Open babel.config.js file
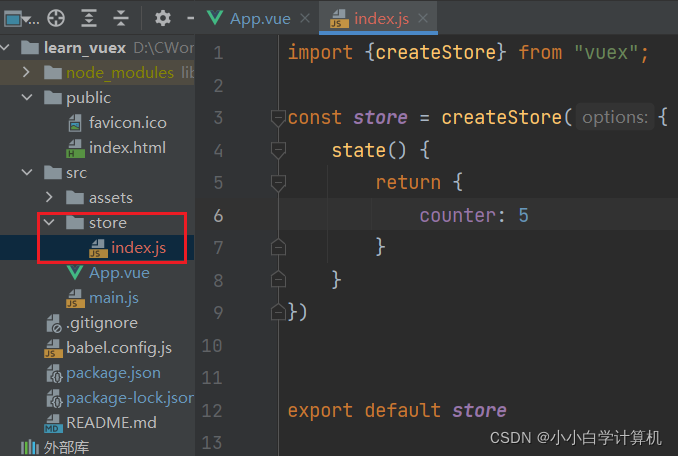This screenshot has height=456, width=678. pyautogui.click(x=119, y=348)
